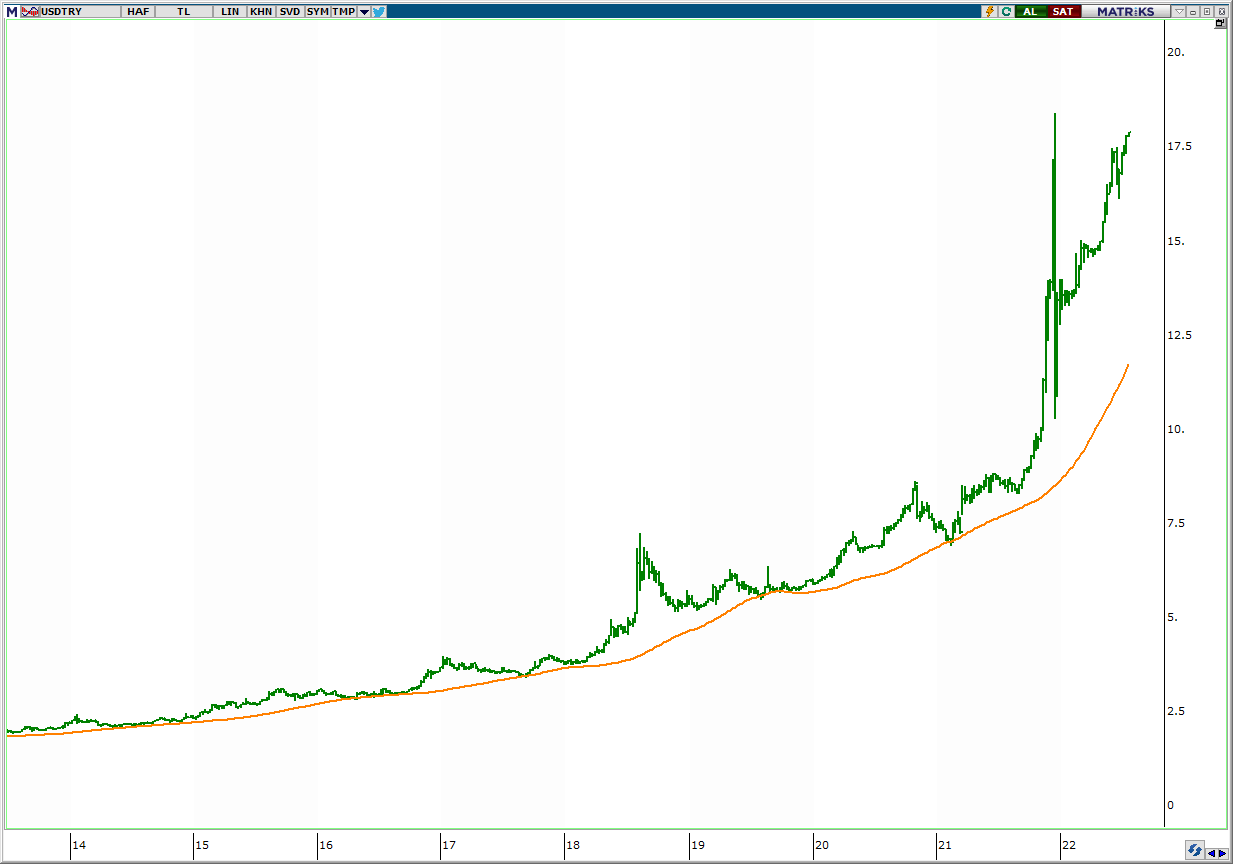Screen dimensions: 1233x864
Task: Open the TMP template item
Action: point(344,12)
